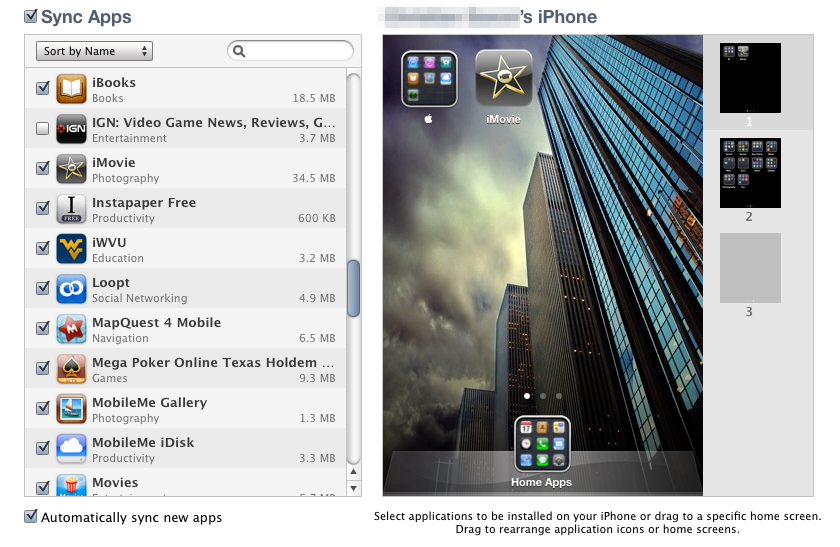The width and height of the screenshot is (840, 547).
Task: Select the Loopt app name
Action: pos(111,283)
